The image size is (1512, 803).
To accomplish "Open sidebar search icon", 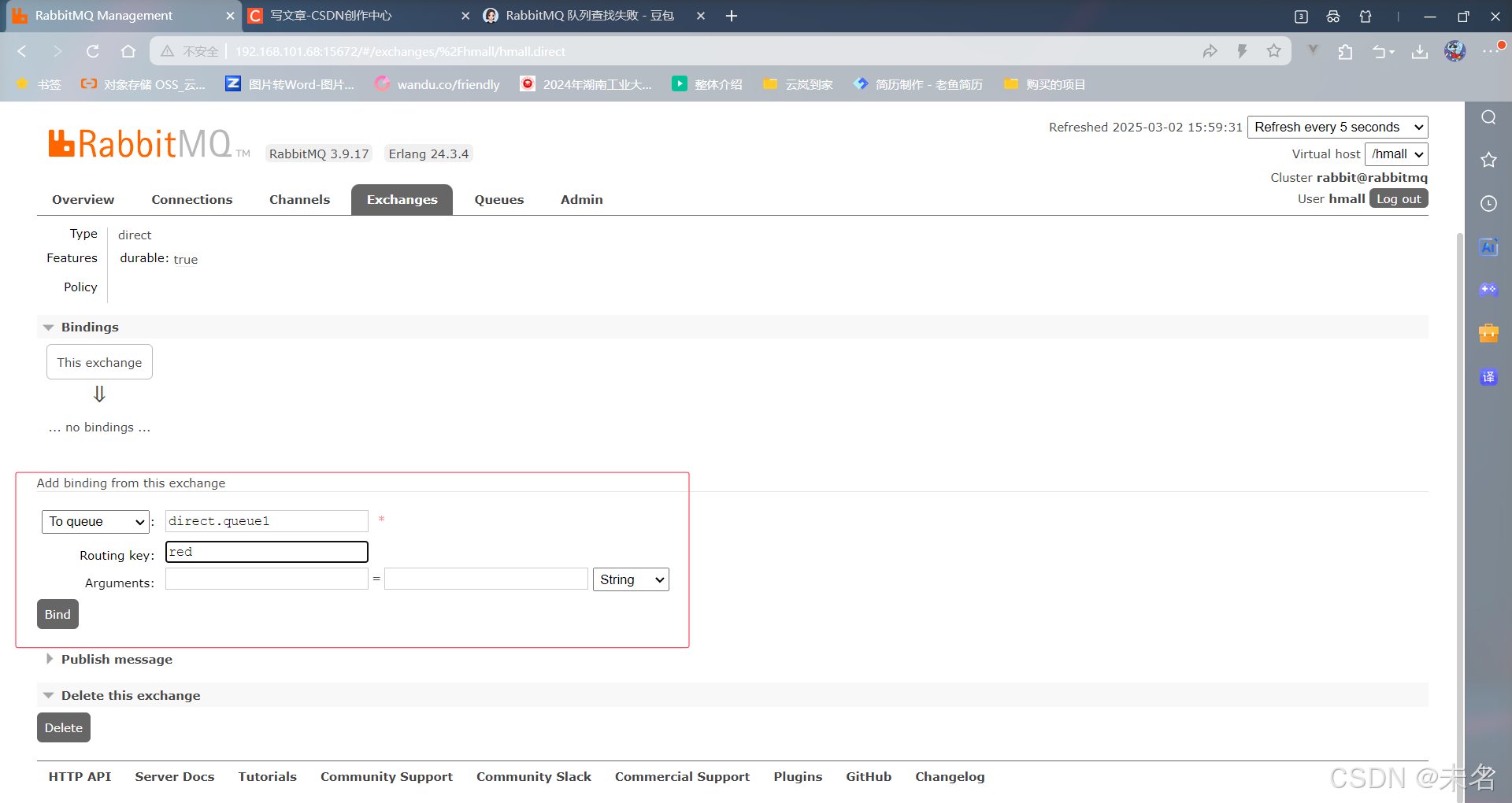I will point(1488,117).
